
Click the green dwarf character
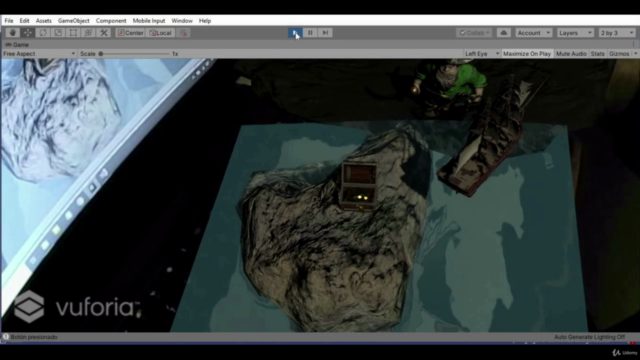pos(450,87)
